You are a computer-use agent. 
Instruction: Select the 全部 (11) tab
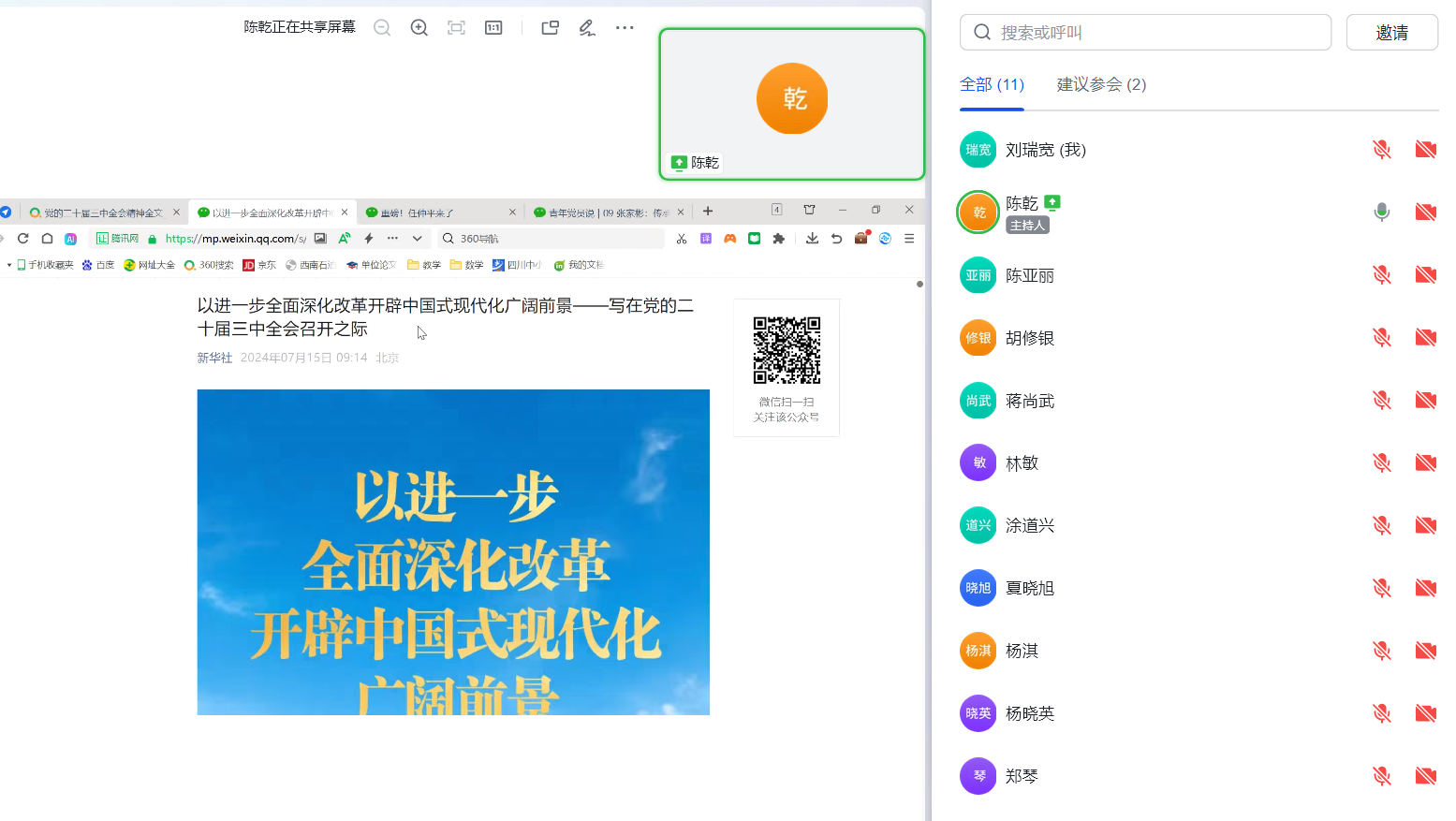pyautogui.click(x=992, y=85)
